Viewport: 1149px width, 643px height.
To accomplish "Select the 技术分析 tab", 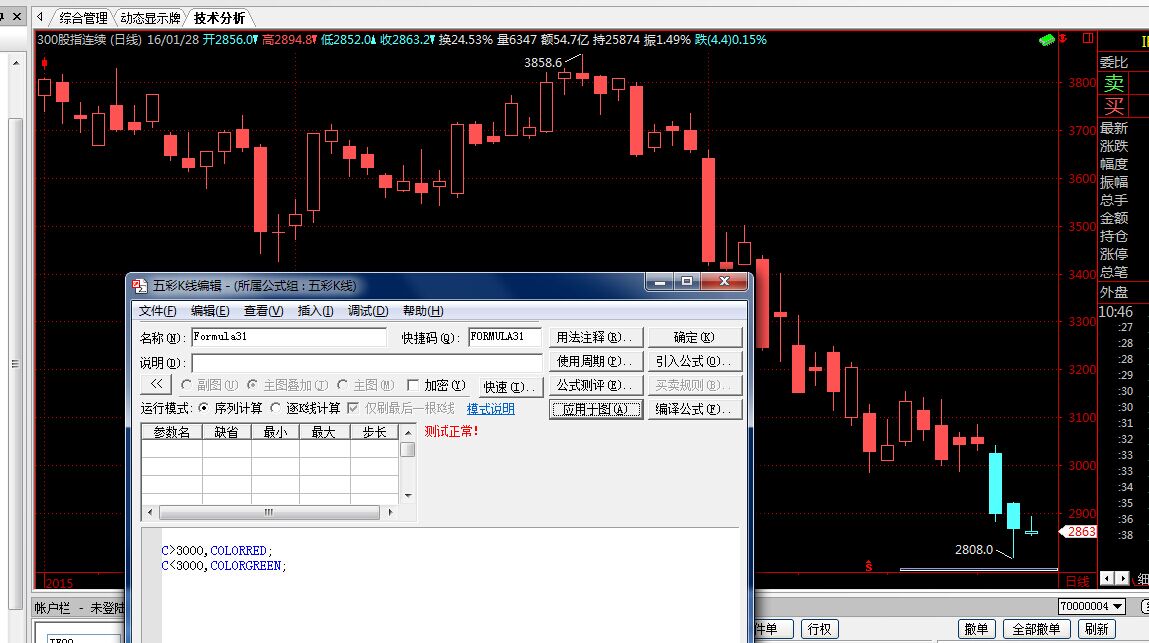I will point(219,18).
